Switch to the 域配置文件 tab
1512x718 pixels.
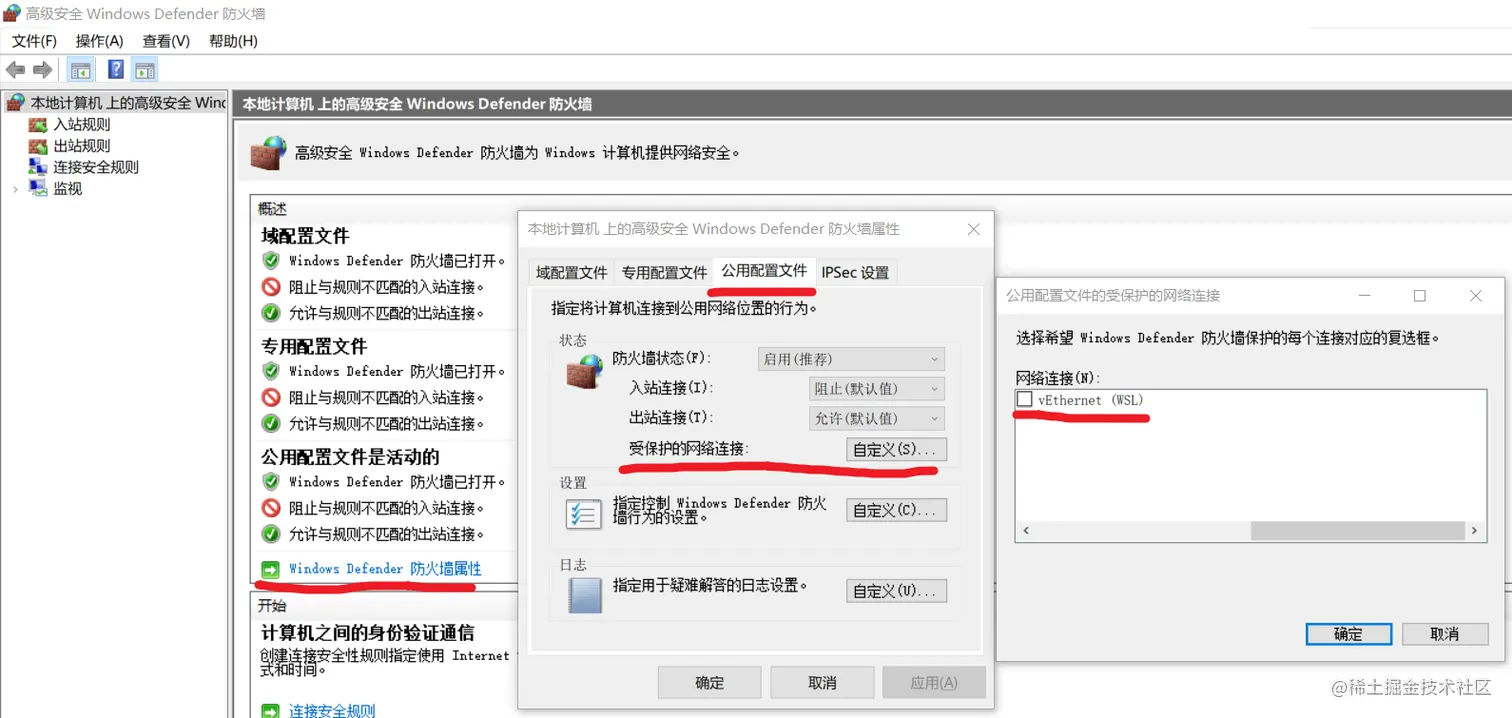tap(571, 272)
